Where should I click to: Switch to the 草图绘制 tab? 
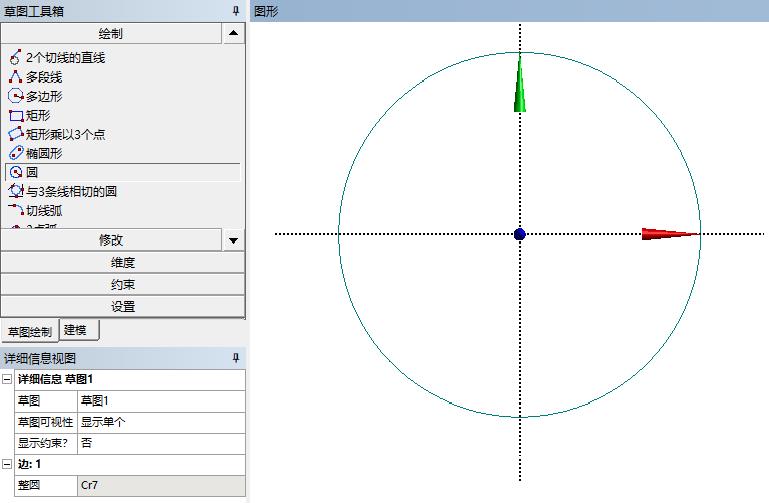click(29, 331)
